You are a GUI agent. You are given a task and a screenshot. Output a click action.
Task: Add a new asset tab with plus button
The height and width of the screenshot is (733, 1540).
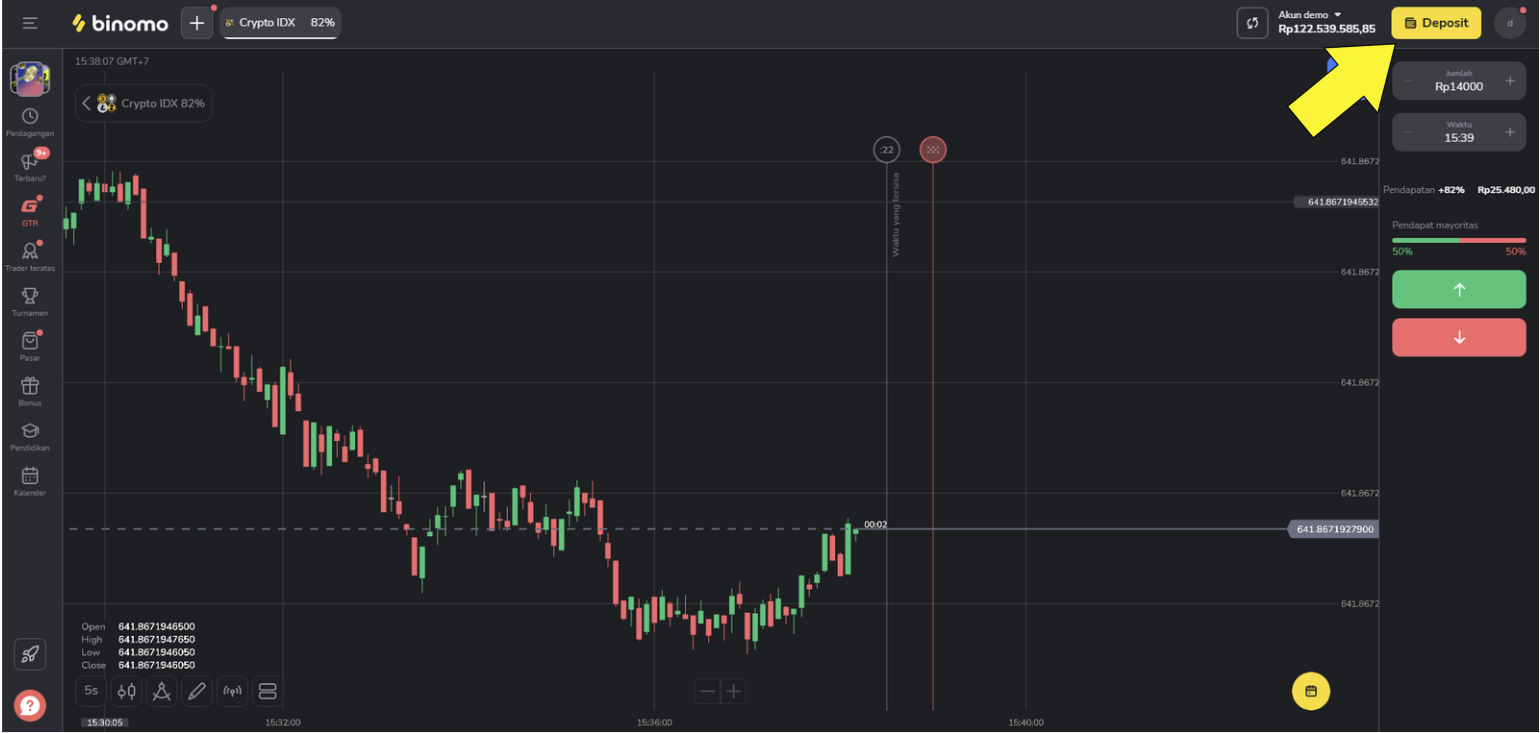click(x=196, y=23)
